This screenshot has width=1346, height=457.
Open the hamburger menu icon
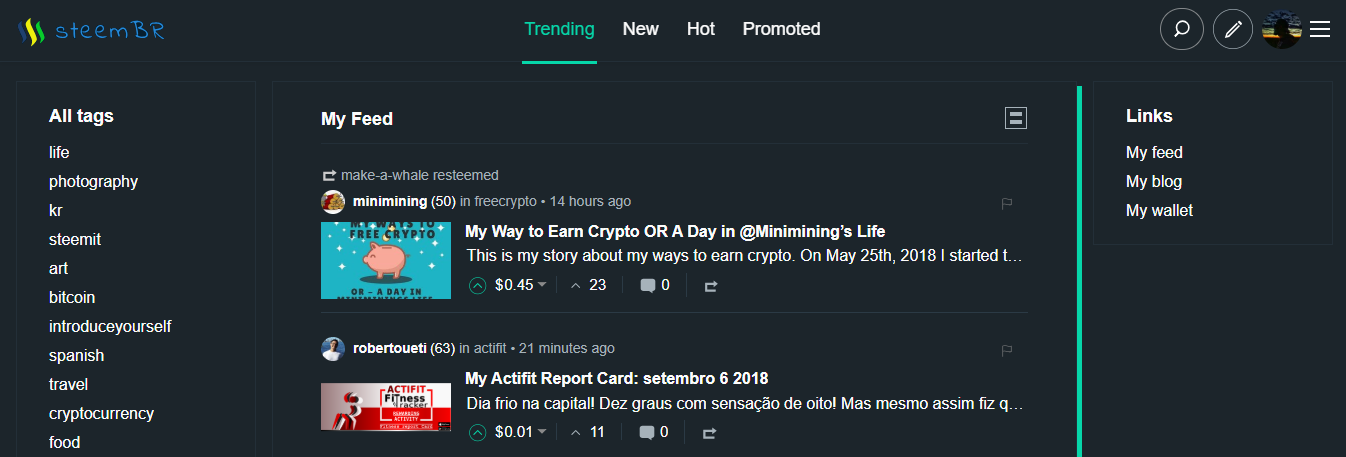pyautogui.click(x=1320, y=30)
